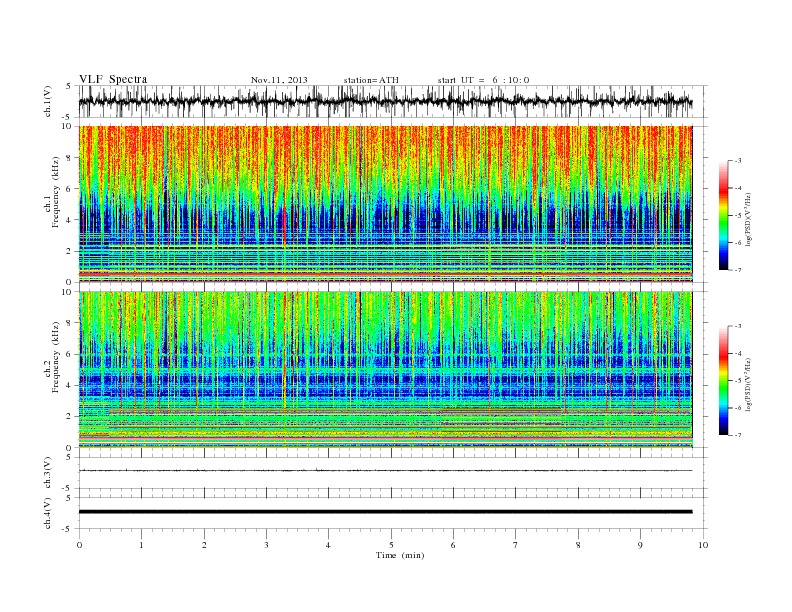
Task: Click the '0' tick on the time axis
Action: (79, 545)
